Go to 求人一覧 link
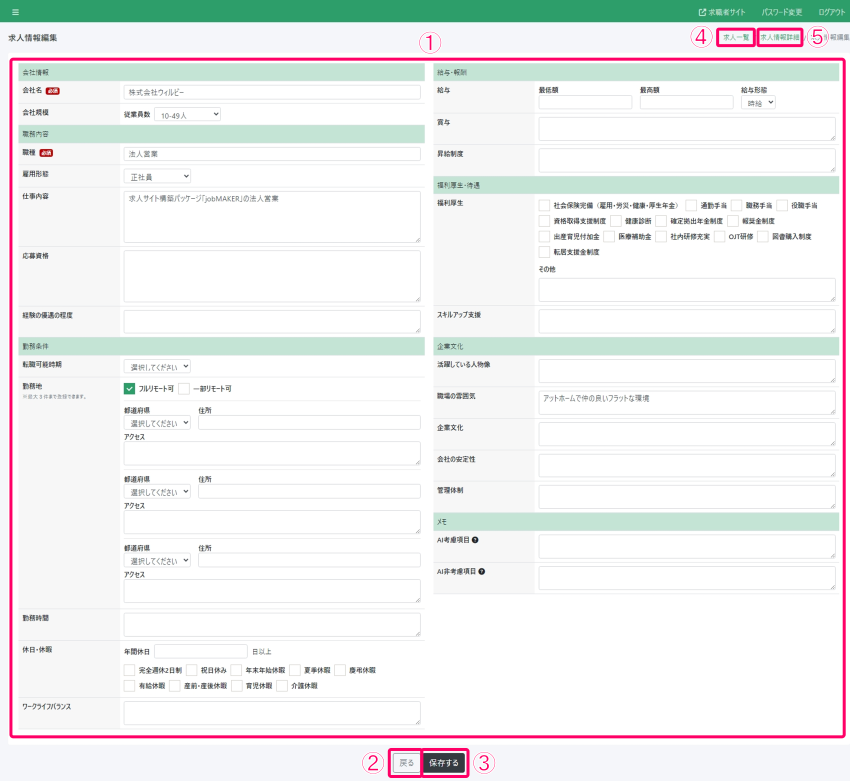Viewport: 850px width, 781px height. [735, 37]
